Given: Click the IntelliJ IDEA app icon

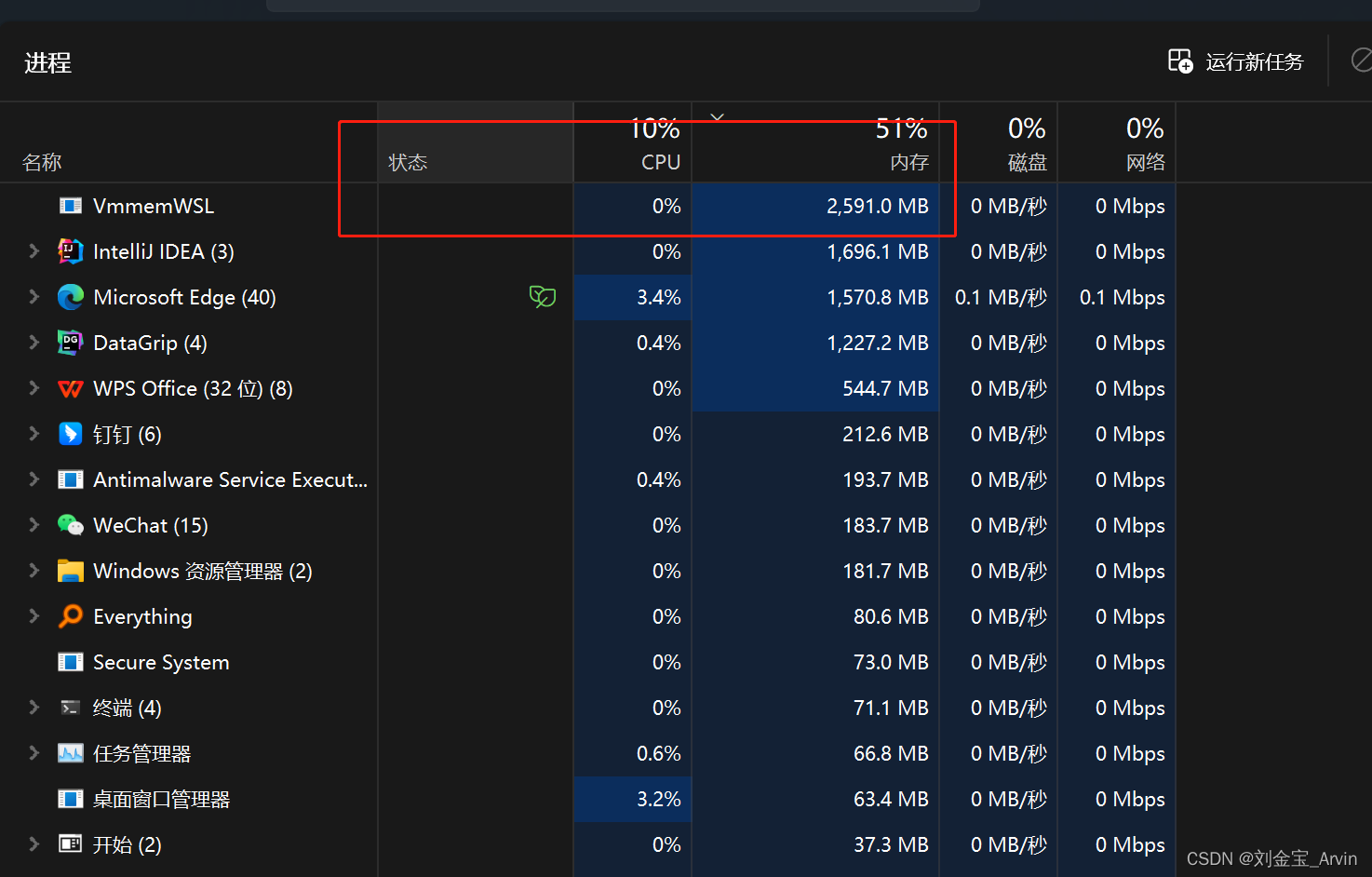Looking at the screenshot, I should coord(71,251).
